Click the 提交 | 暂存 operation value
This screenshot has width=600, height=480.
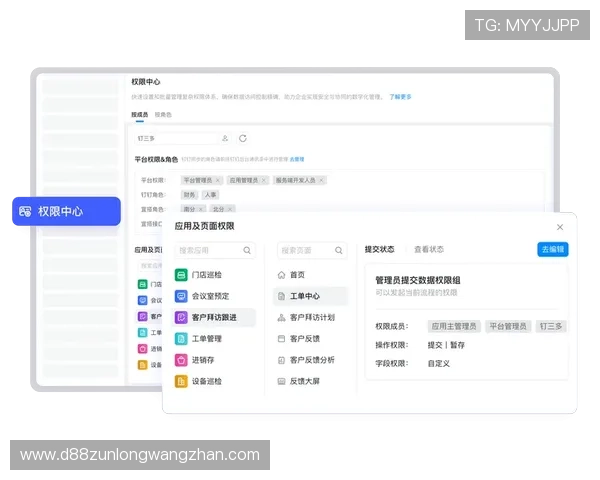pos(446,345)
